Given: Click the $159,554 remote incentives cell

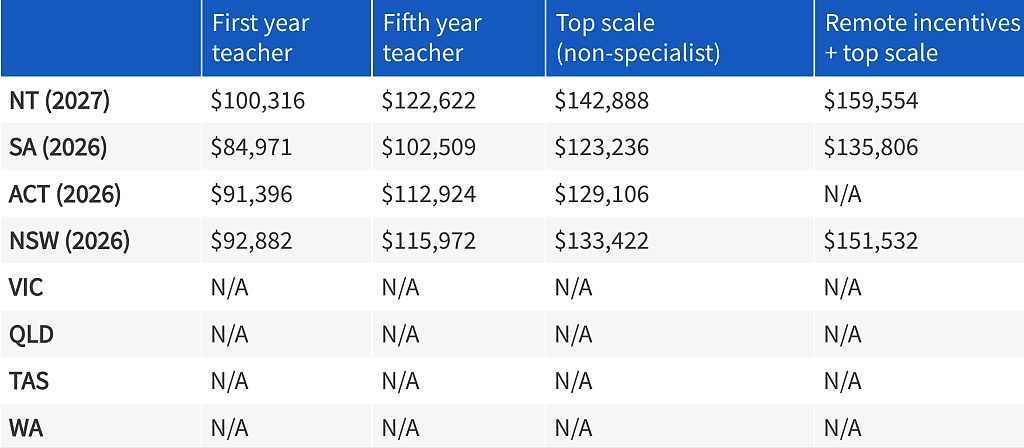Looking at the screenshot, I should tap(871, 101).
